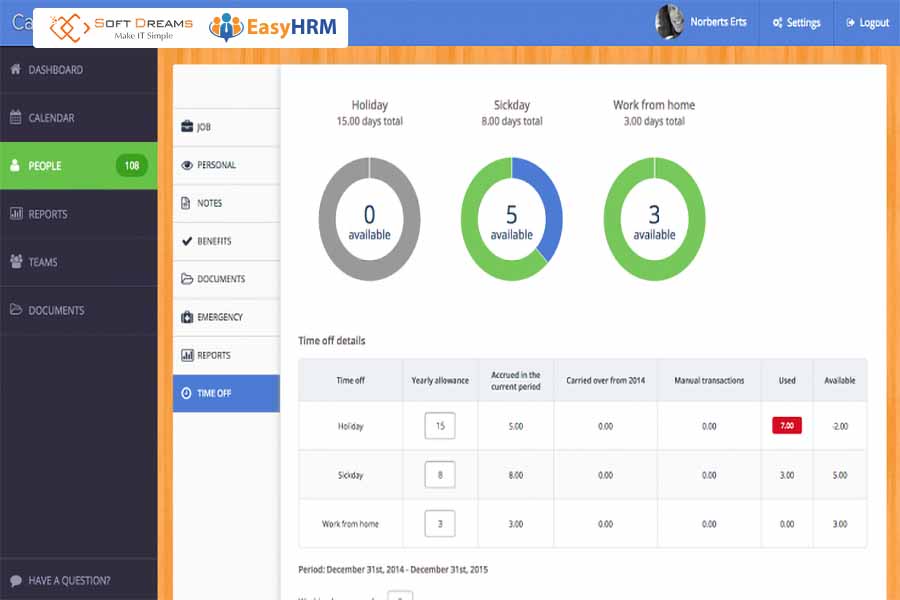Click the Reports bar chart icon in dark sidebar
This screenshot has width=900, height=600.
[16, 214]
